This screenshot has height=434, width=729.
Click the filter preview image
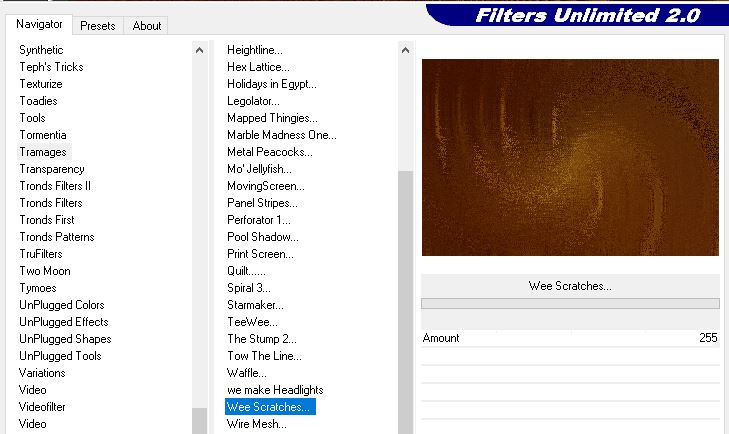tap(570, 157)
